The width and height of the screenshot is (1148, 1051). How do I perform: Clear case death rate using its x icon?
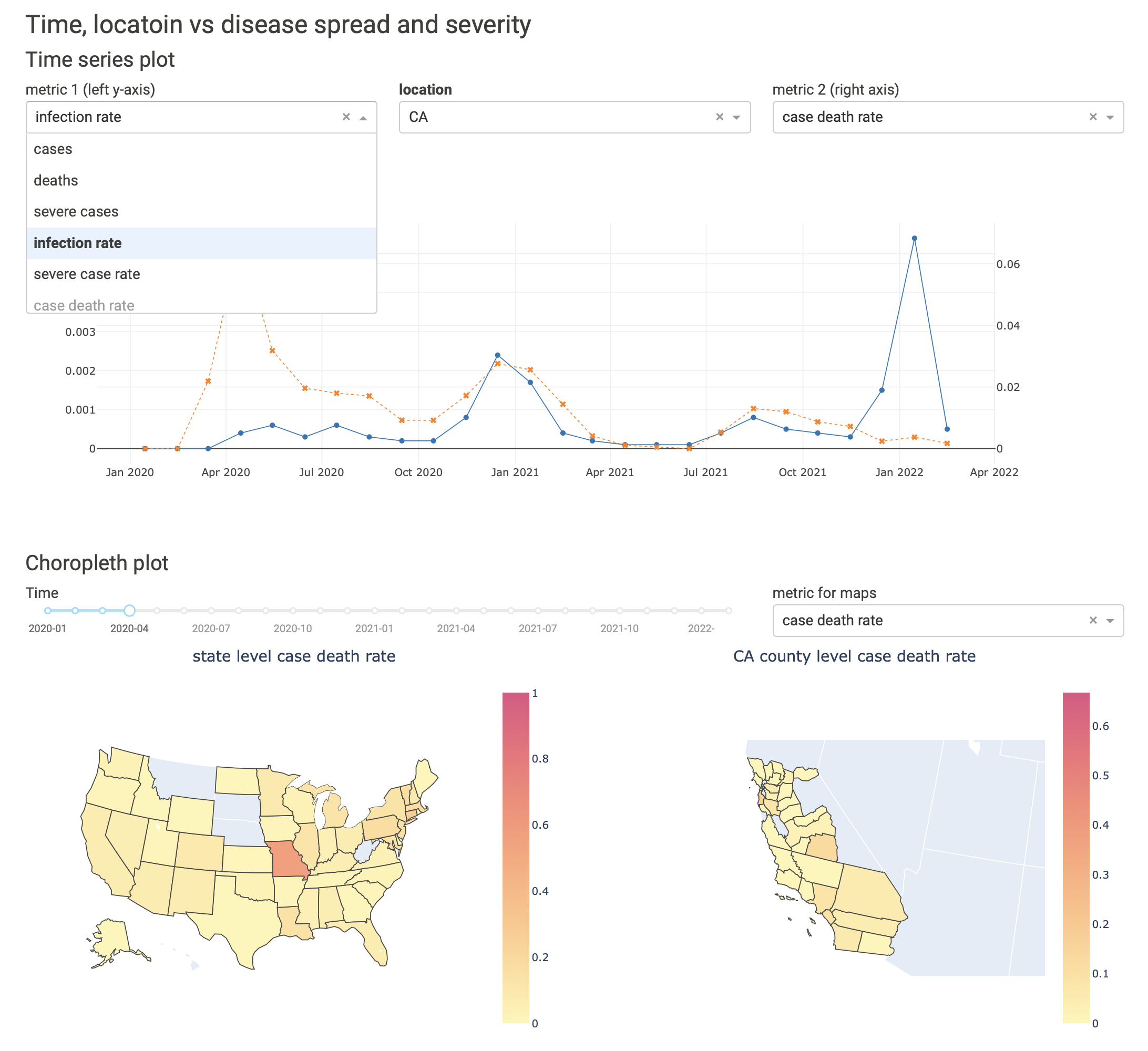(x=1093, y=117)
